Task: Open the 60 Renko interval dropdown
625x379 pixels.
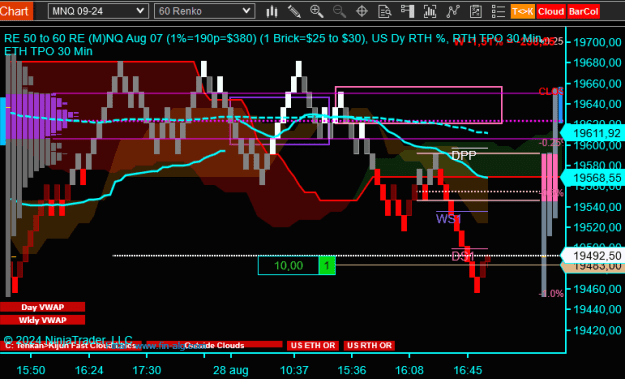Action: tap(204, 11)
